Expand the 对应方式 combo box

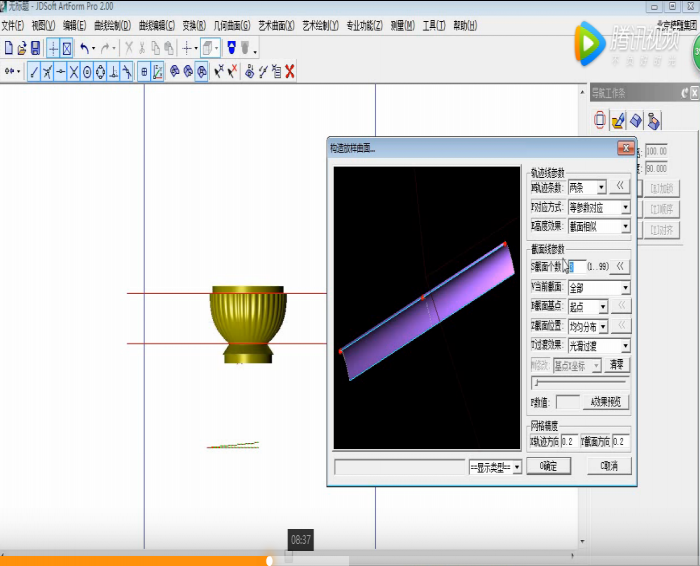(x=625, y=208)
